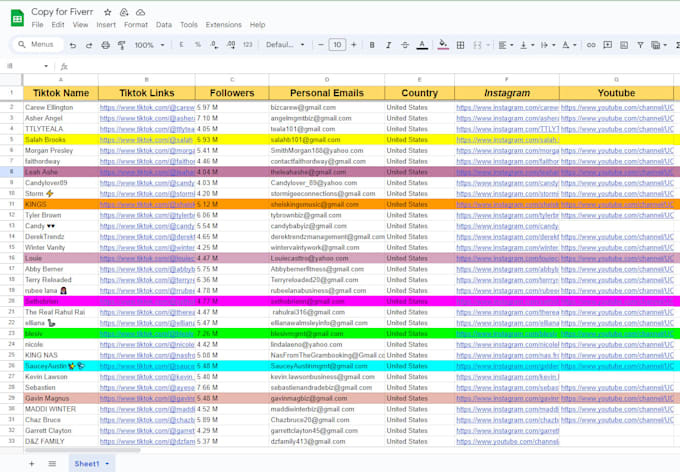This screenshot has width=680, height=472.
Task: Select the orange KINGS name cell
Action: [x=61, y=204]
